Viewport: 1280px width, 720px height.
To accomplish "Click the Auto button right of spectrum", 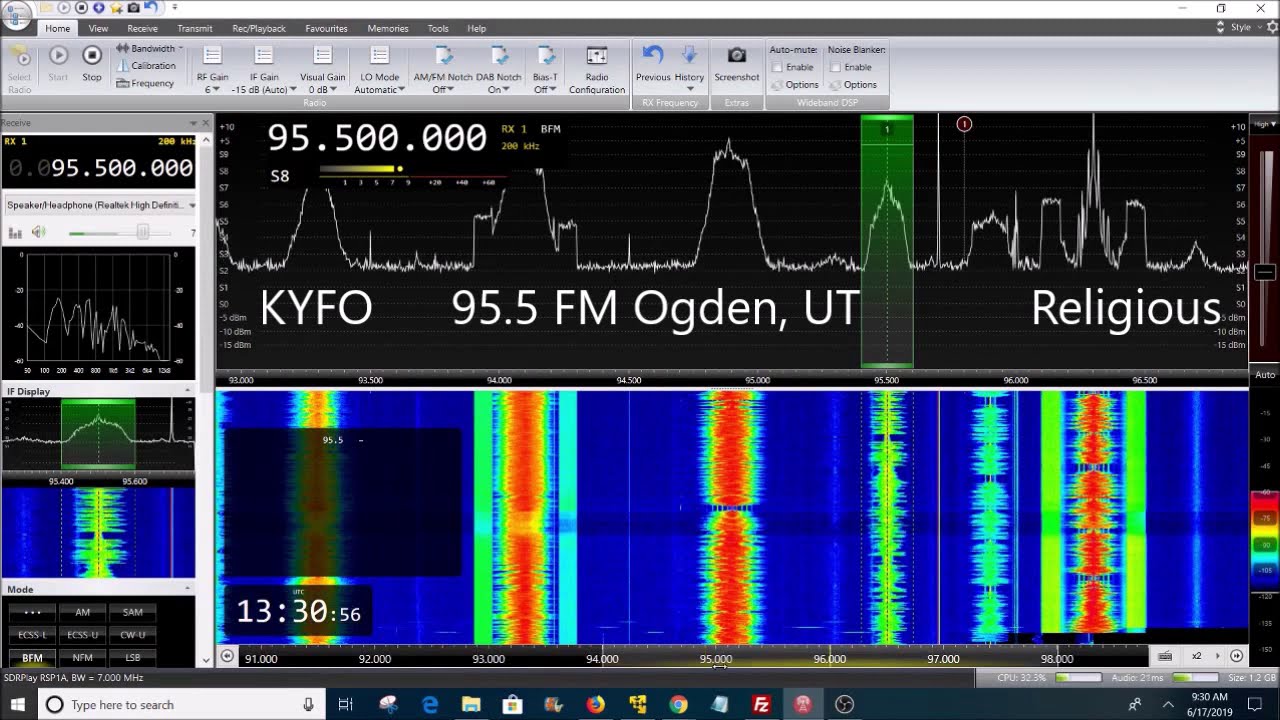I will (1265, 375).
